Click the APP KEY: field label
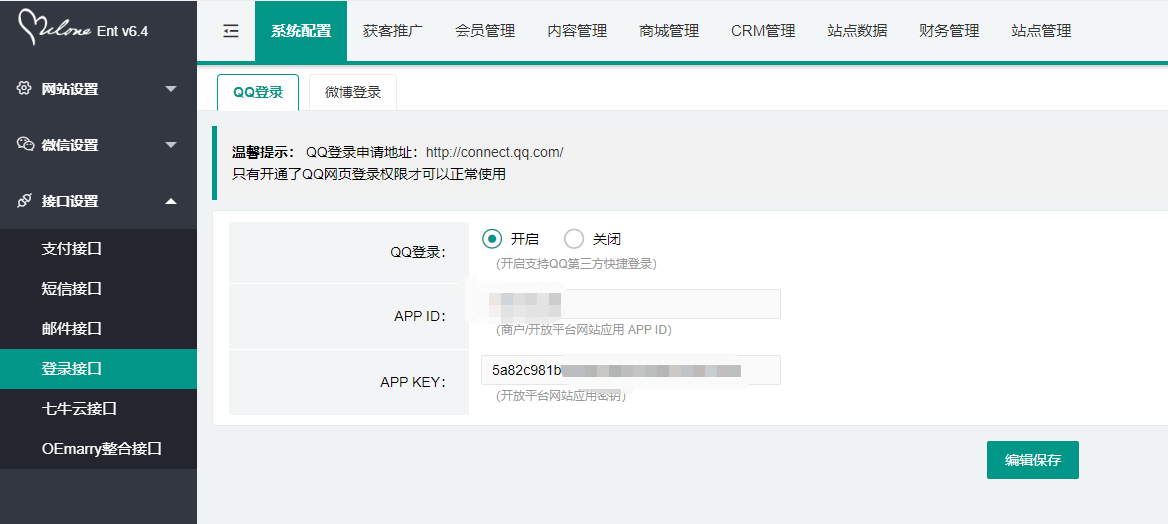The height and width of the screenshot is (524, 1168). 413,382
